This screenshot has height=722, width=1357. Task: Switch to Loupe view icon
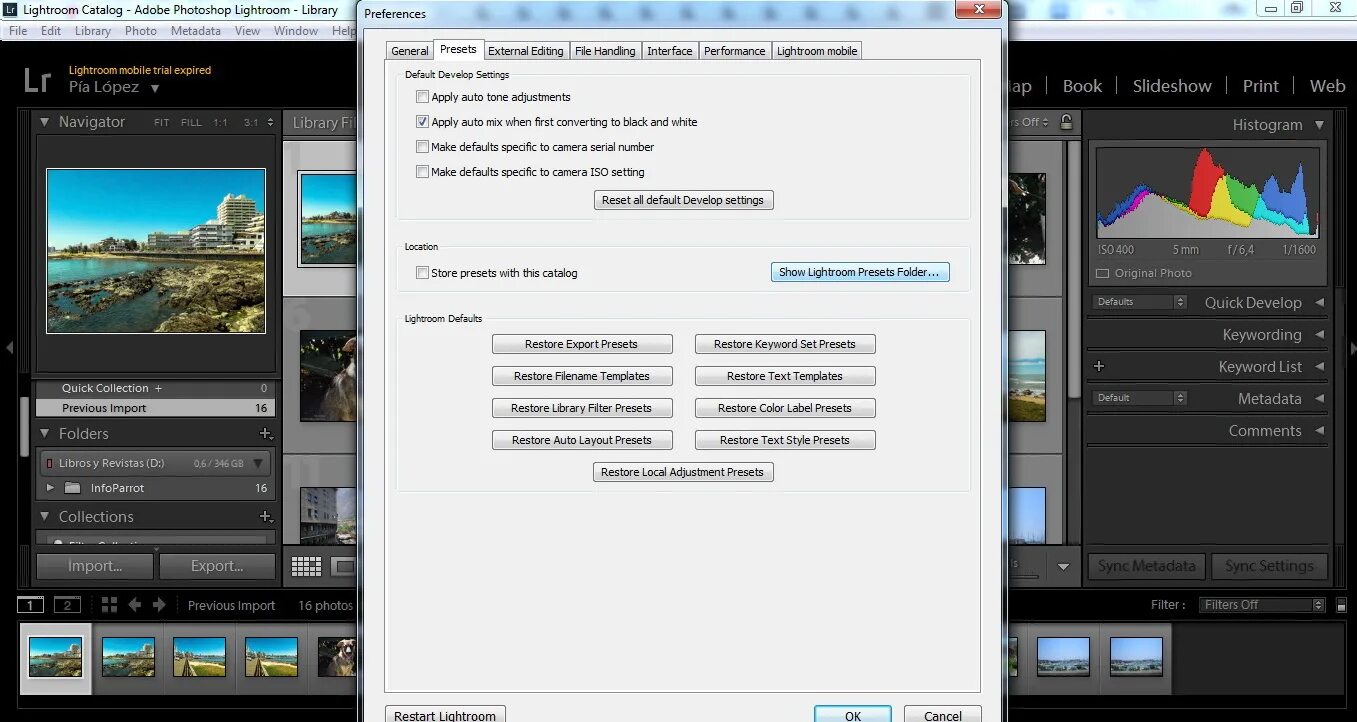(344, 567)
